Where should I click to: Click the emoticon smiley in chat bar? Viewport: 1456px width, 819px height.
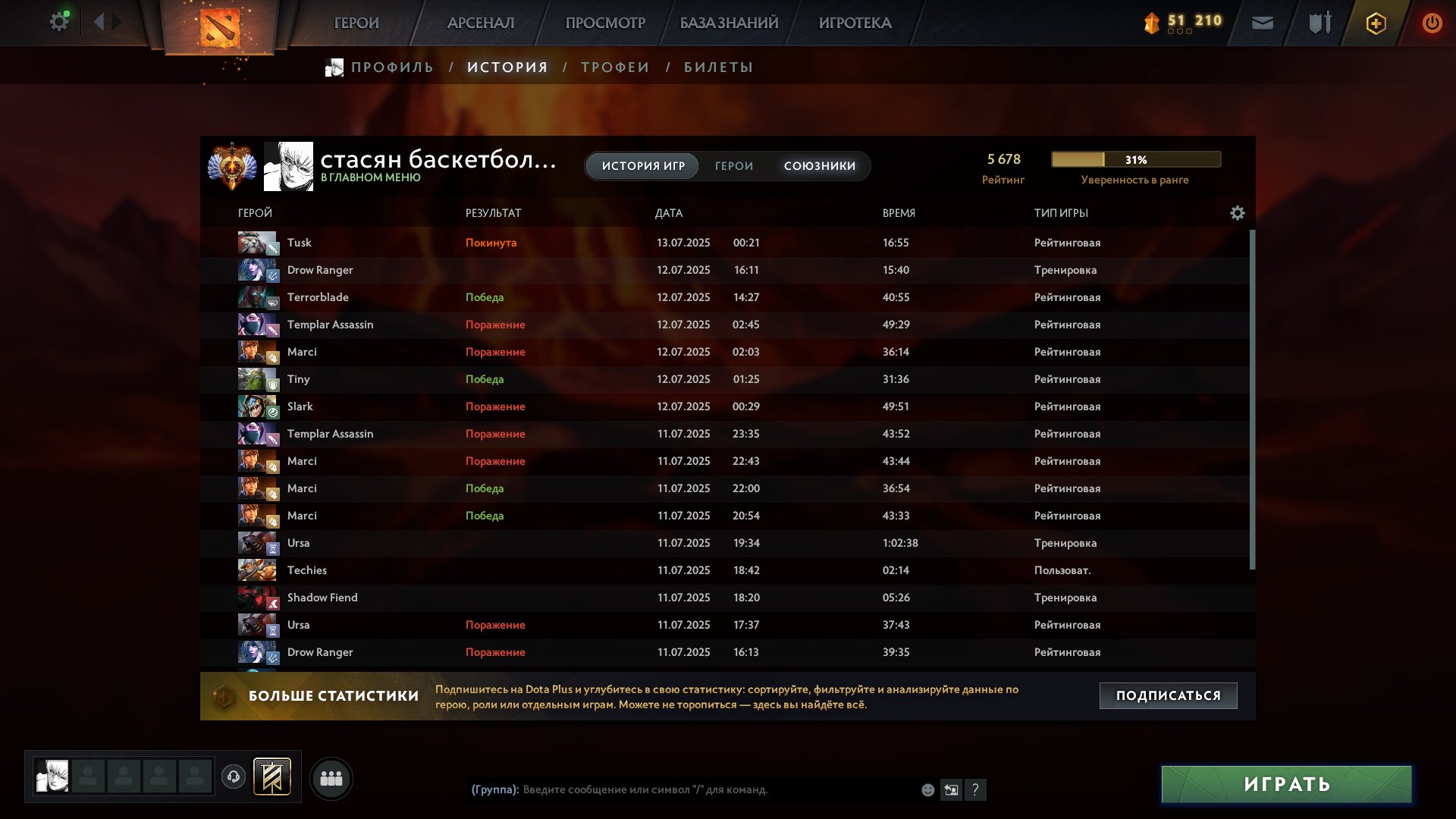coord(927,790)
